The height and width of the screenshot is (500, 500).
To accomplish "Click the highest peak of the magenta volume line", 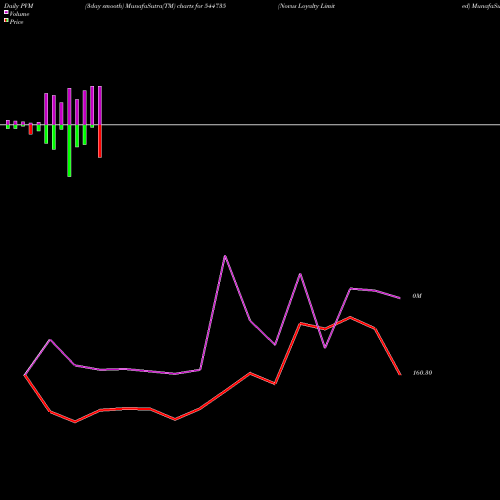I will pos(225,256).
